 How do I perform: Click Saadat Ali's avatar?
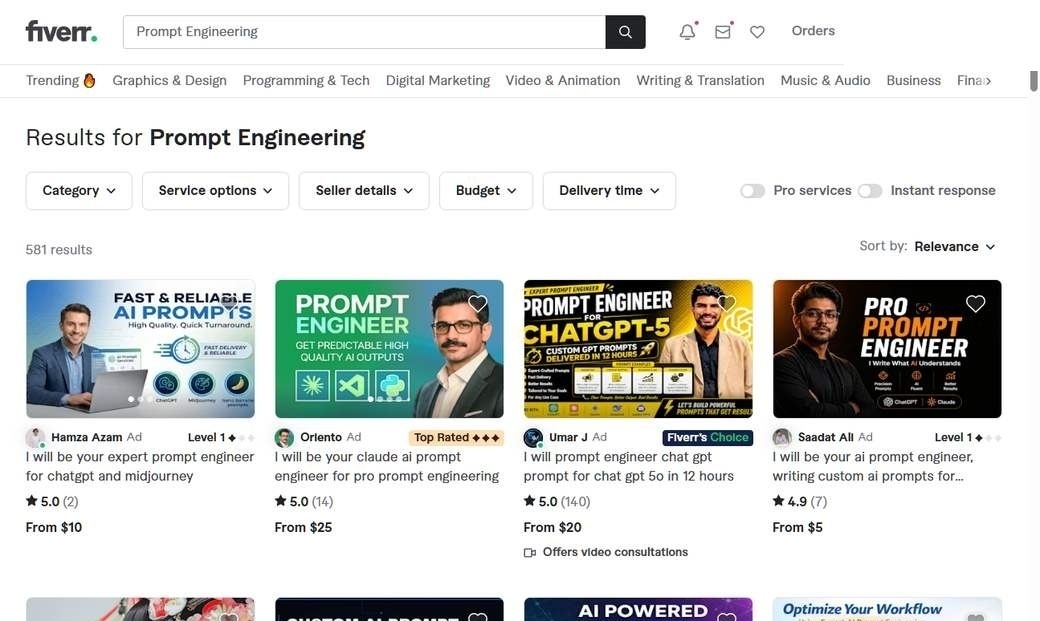click(x=782, y=437)
